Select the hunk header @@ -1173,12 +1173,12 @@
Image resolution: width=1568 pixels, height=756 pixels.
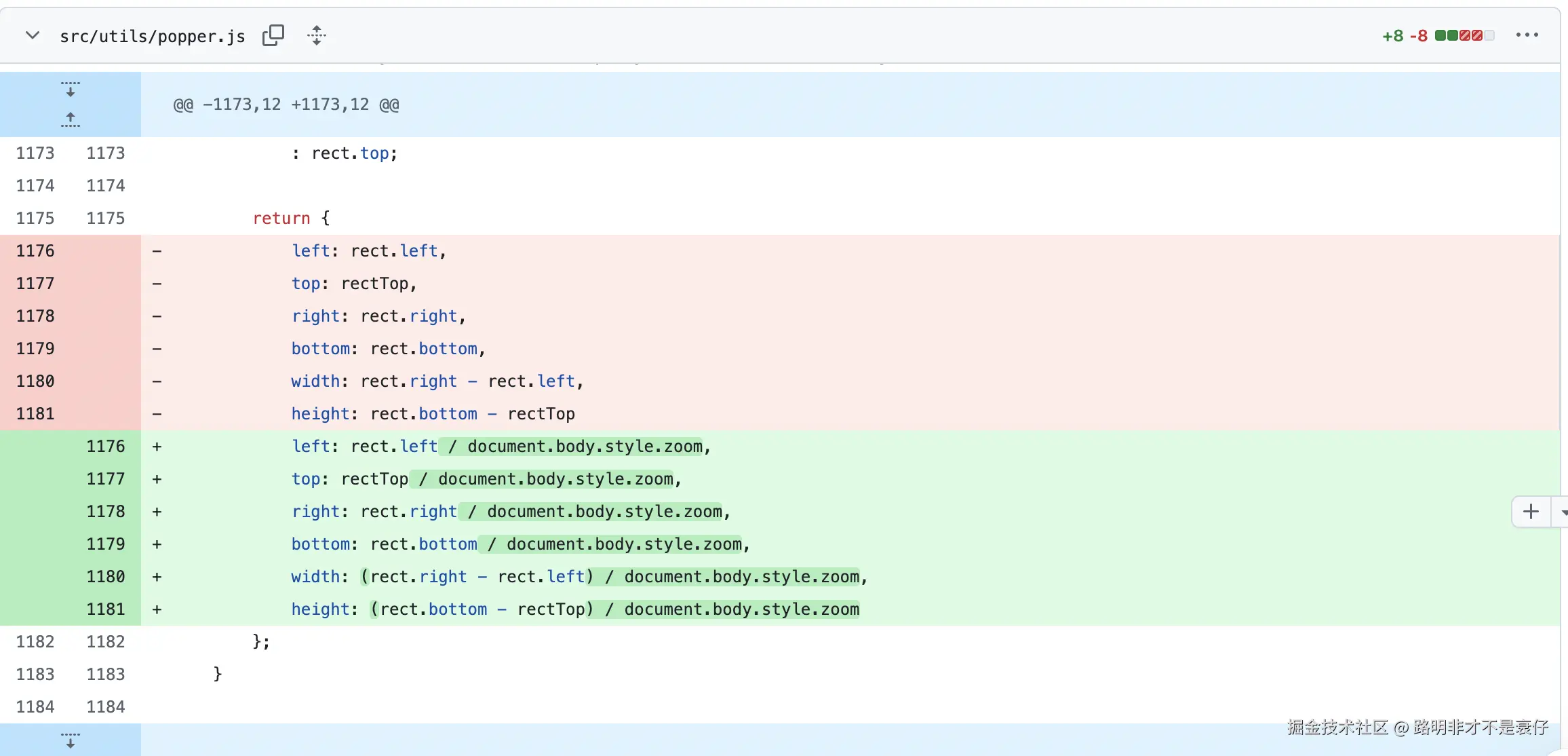[x=286, y=105]
